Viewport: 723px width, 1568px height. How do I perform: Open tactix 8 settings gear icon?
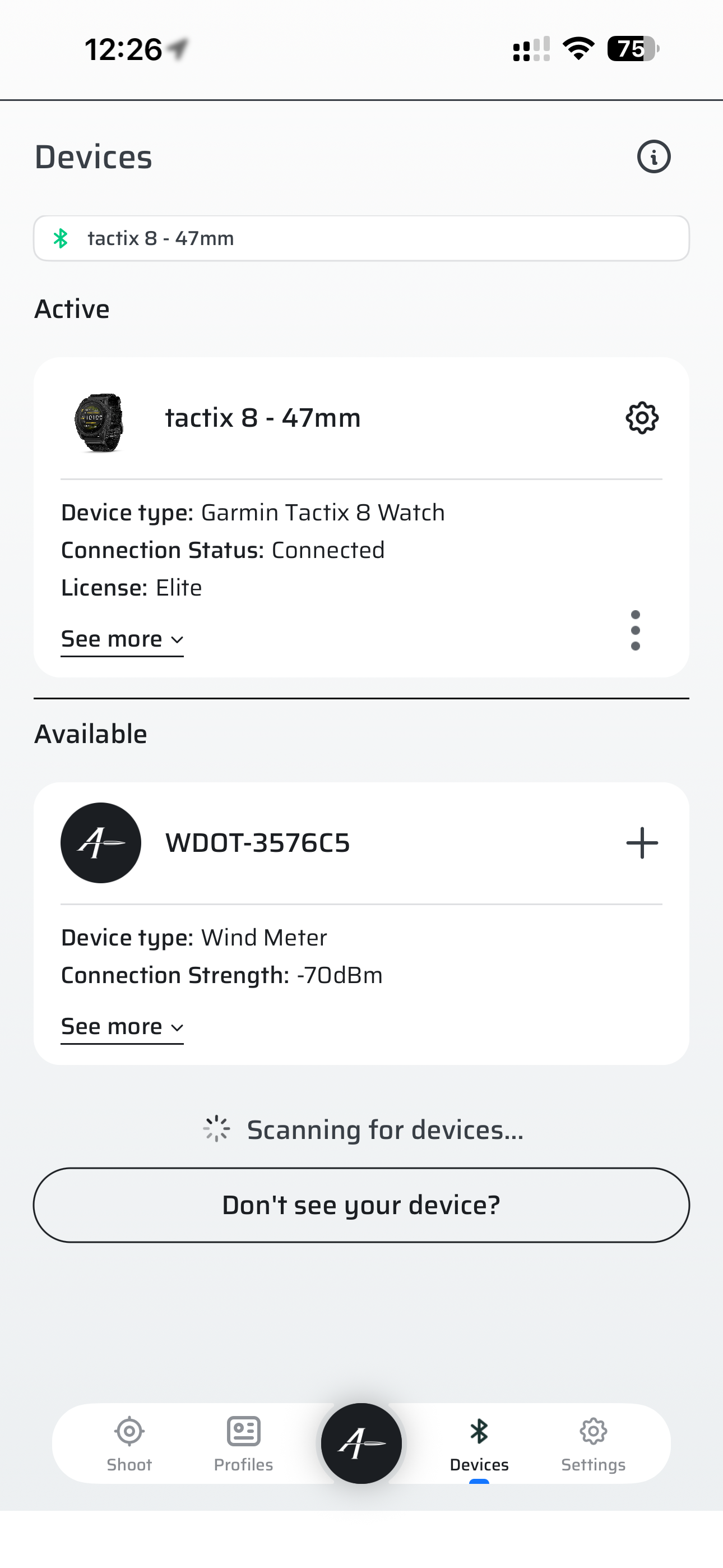point(642,418)
